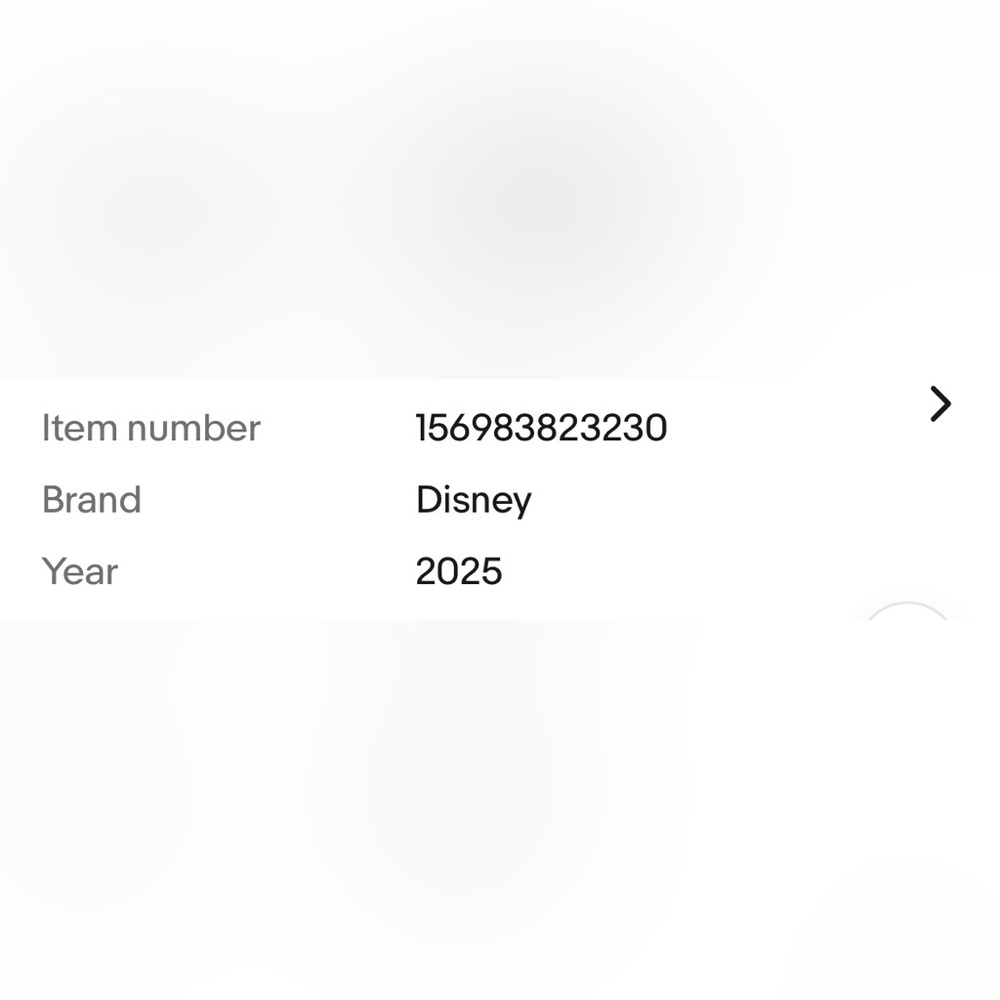Viewport: 1000px width, 1000px height.
Task: Select the 2025 year value
Action: coord(459,571)
